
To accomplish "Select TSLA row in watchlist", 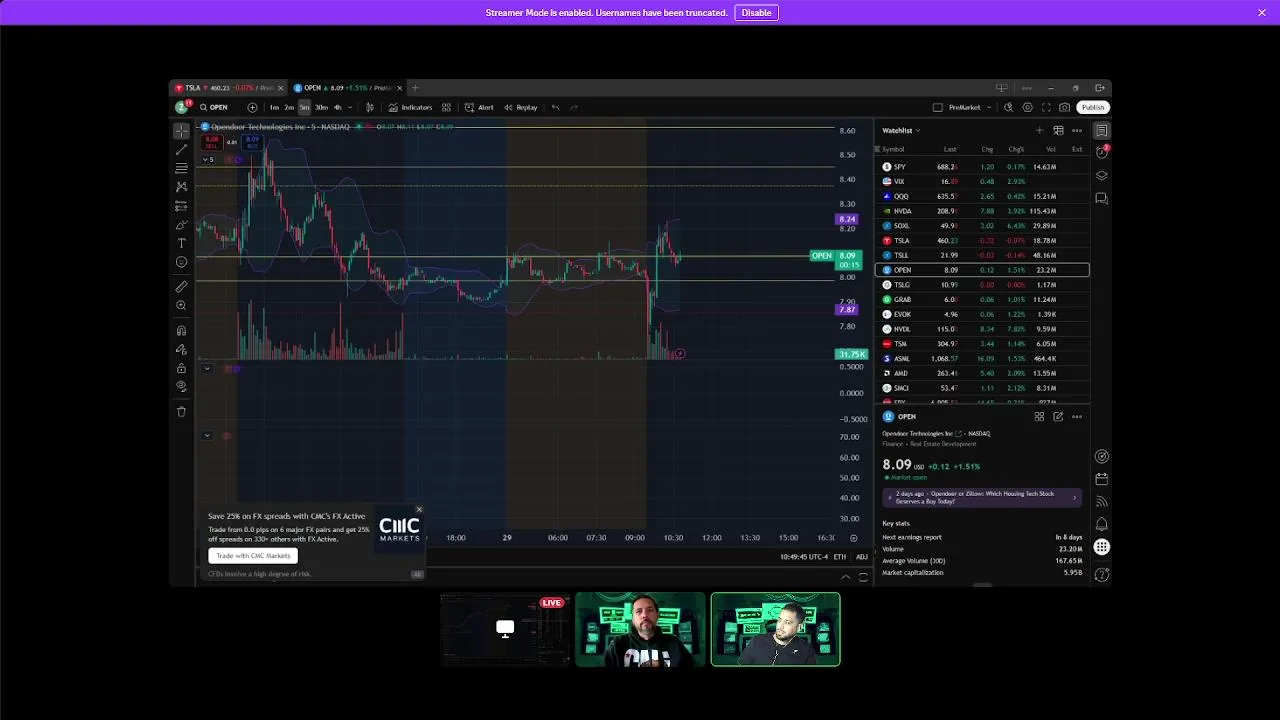I will click(982, 241).
